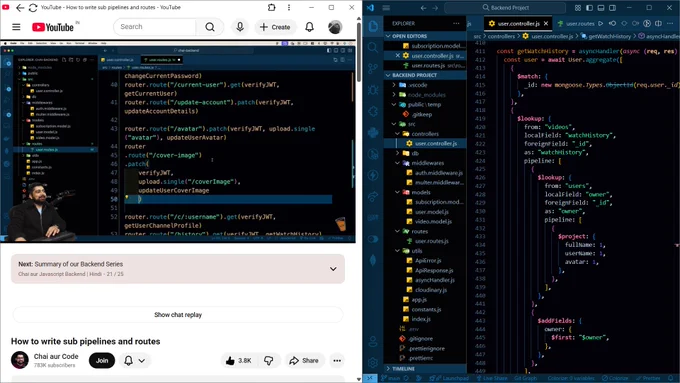Click the Create button on YouTube

tap(275, 27)
